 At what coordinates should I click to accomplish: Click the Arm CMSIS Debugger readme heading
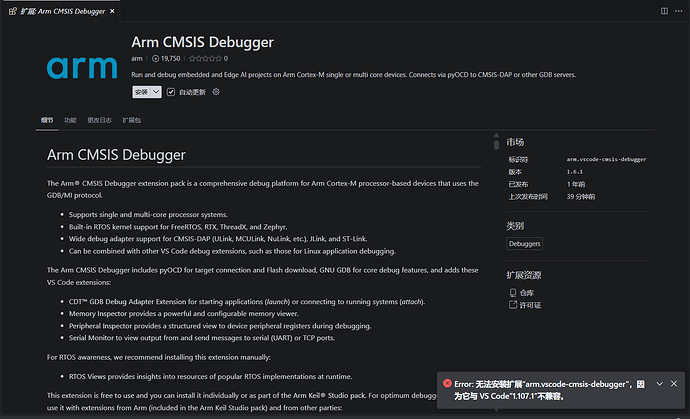coord(116,155)
